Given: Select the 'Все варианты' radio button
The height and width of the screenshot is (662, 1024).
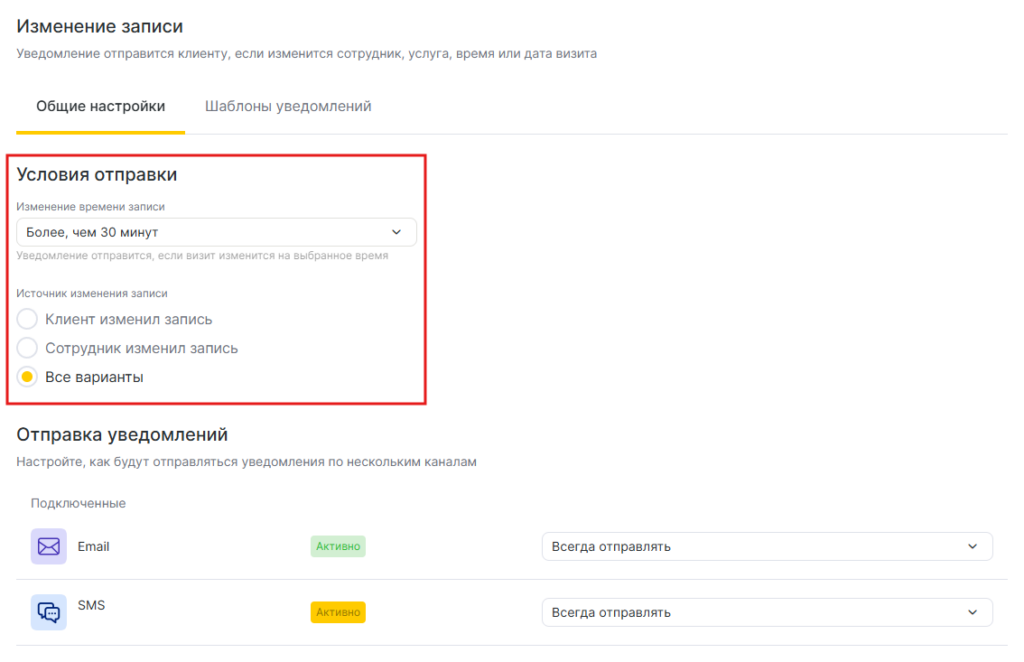Looking at the screenshot, I should tap(28, 377).
